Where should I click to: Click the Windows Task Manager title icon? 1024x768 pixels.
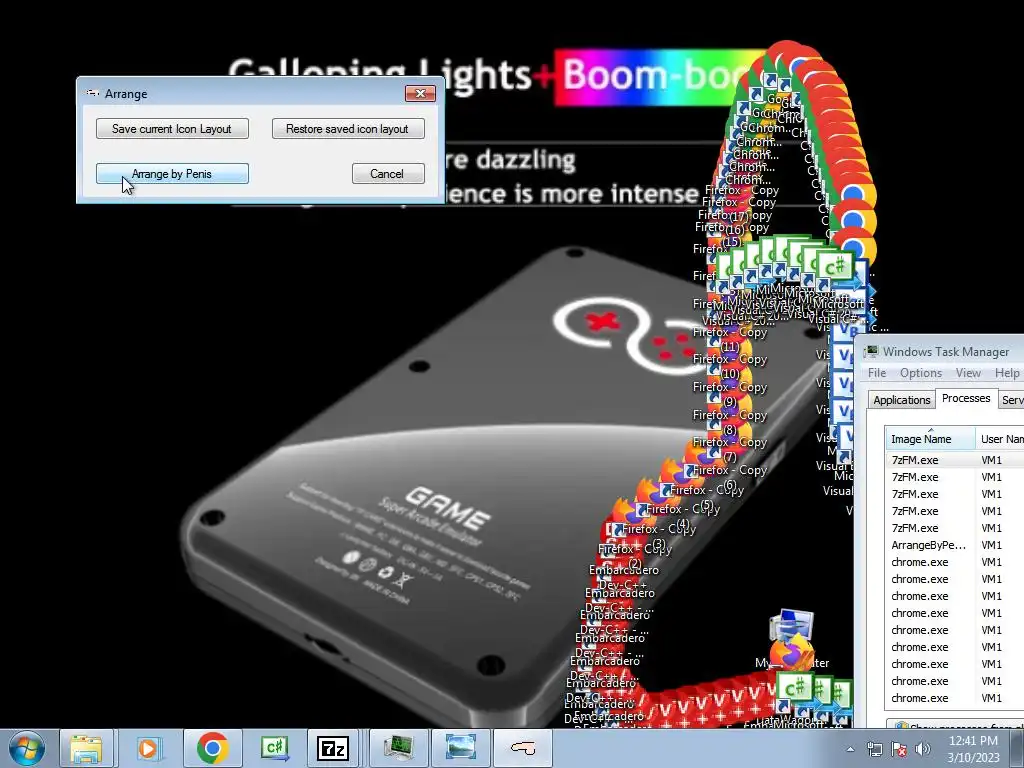pos(871,352)
